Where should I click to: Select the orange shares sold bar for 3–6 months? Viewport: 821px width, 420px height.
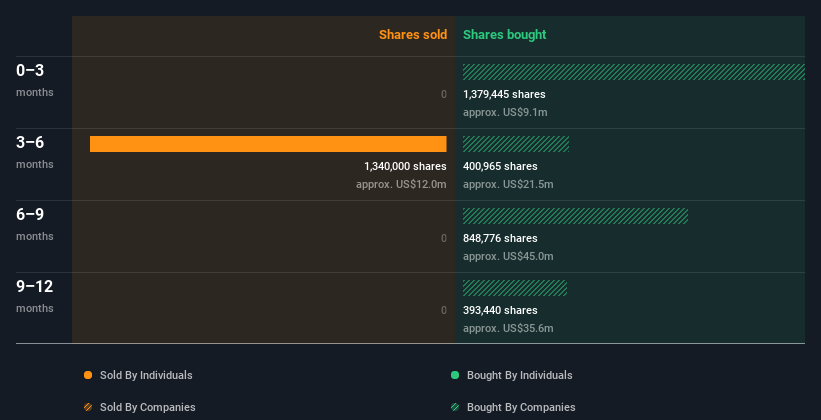pyautogui.click(x=268, y=144)
